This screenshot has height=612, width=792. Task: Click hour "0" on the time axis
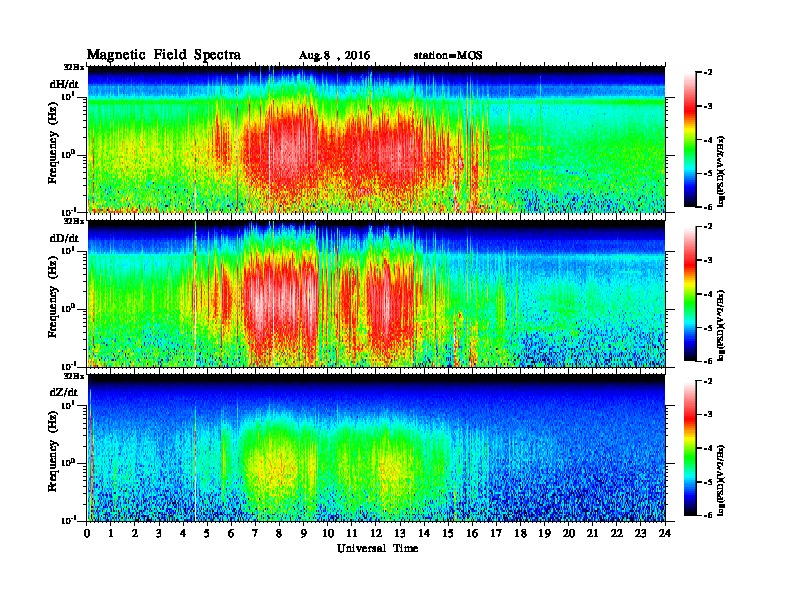click(87, 534)
